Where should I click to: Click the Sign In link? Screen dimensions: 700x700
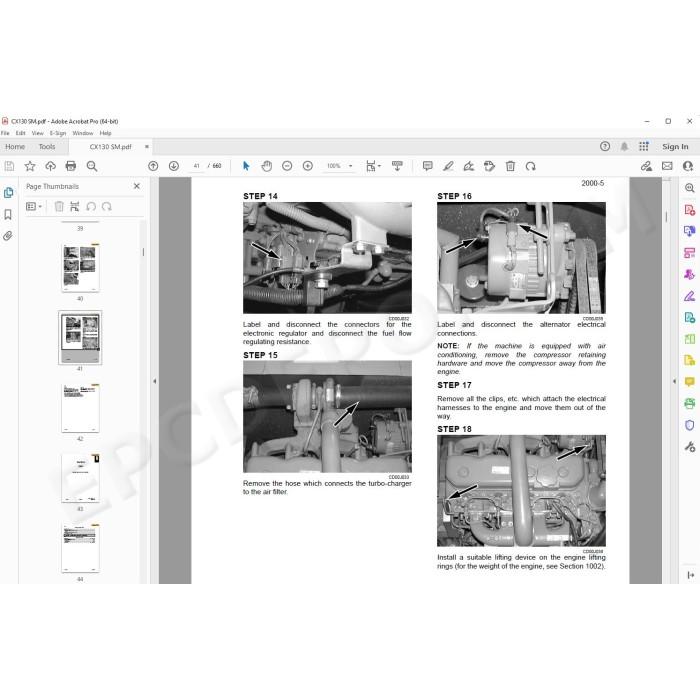tap(675, 146)
